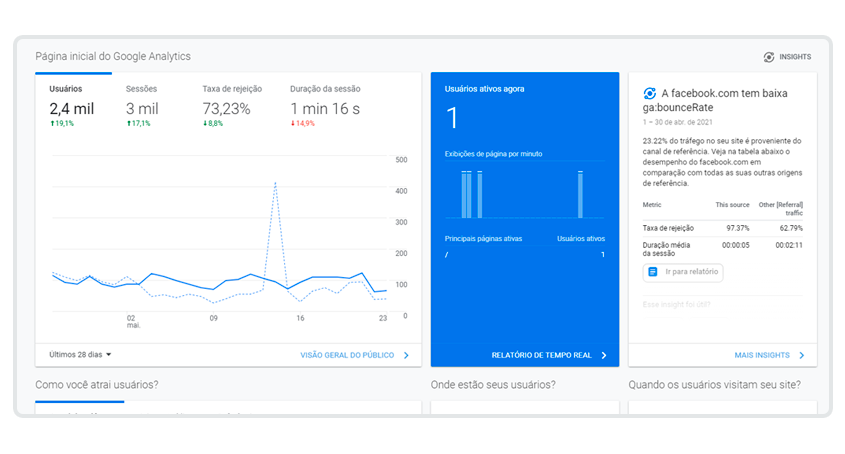845x454 pixels.
Task: Click the 00:00:05 session duration cell
Action: point(736,245)
